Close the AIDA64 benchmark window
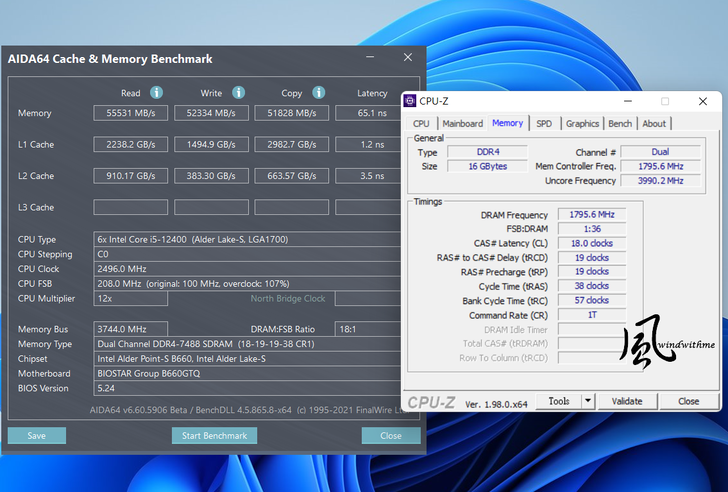 click(407, 59)
